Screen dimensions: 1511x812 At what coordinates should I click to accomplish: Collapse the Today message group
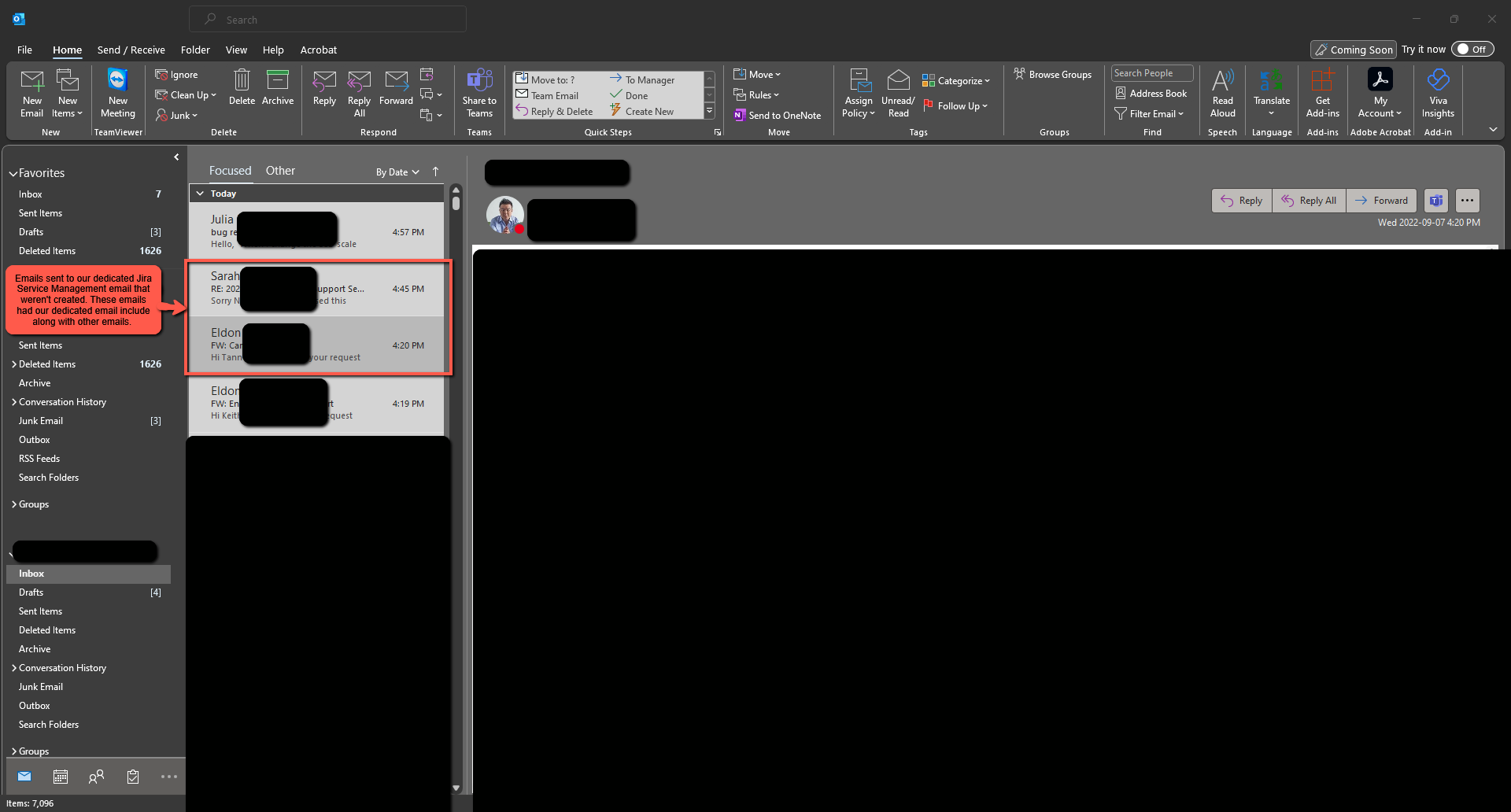[x=200, y=194]
